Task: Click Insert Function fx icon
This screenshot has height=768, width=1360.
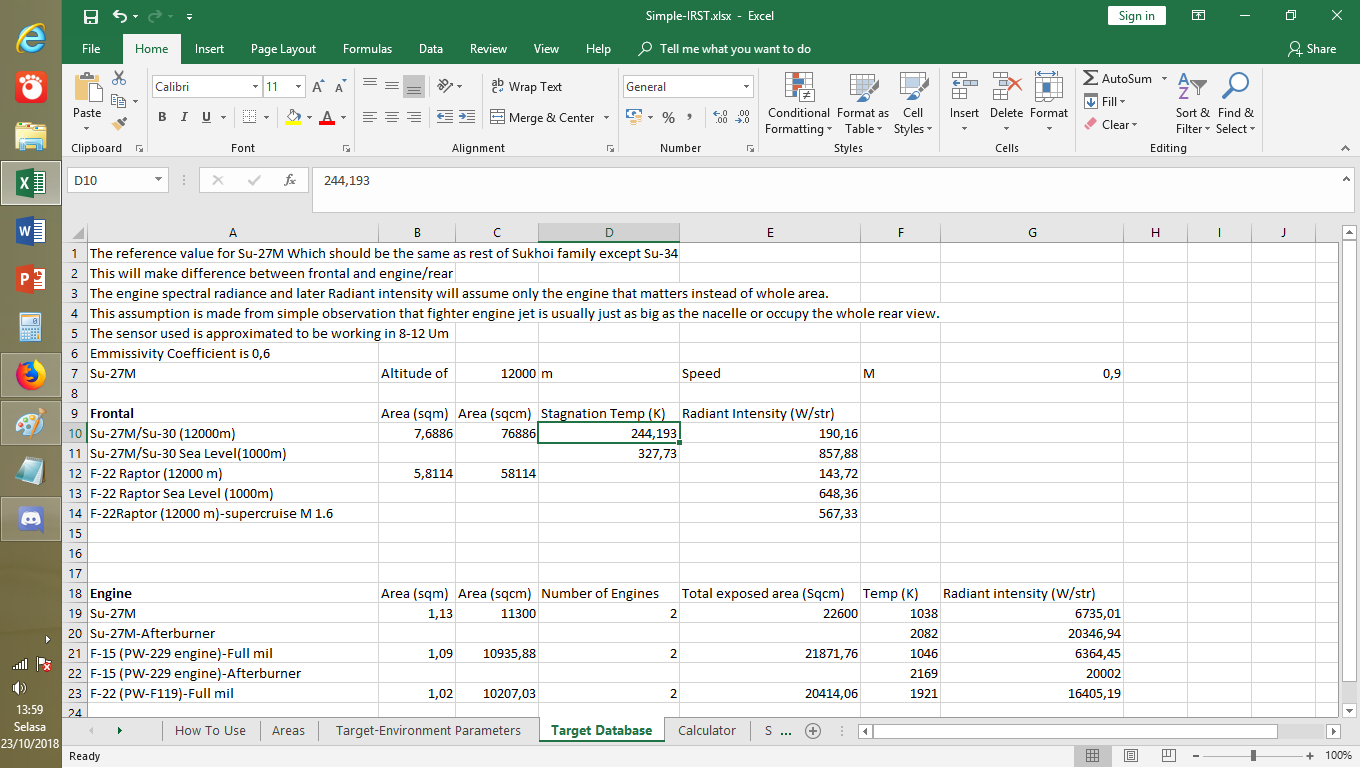Action: pyautogui.click(x=290, y=180)
